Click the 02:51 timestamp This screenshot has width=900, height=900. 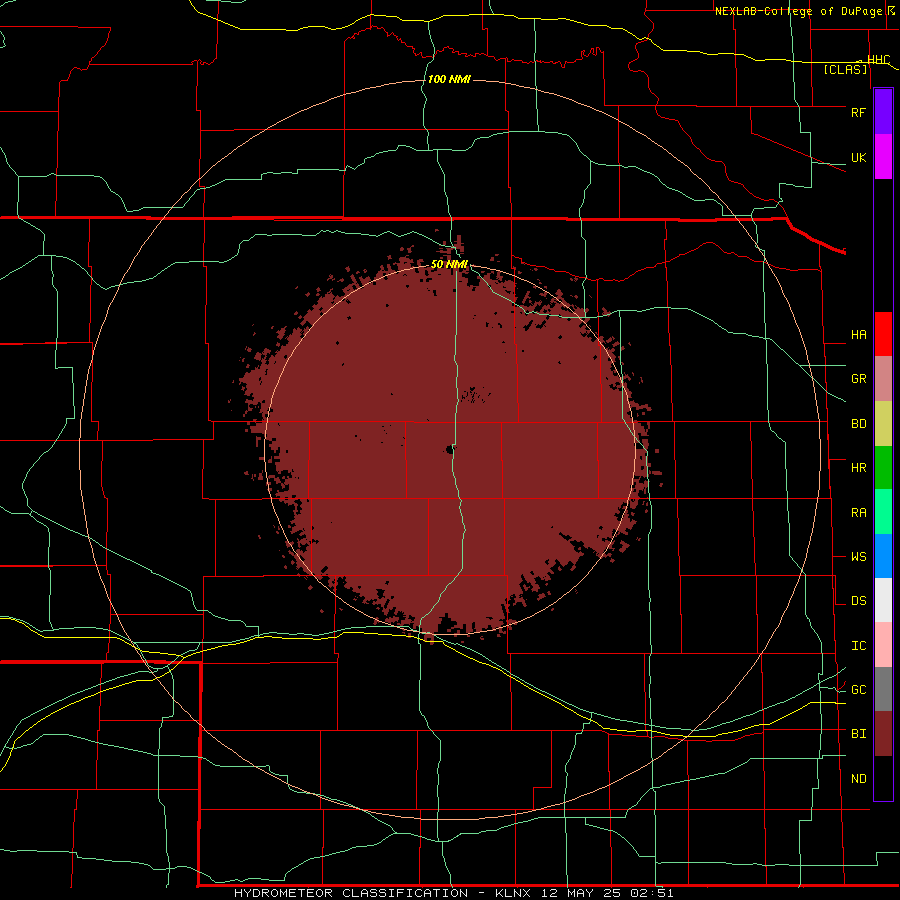(x=652, y=893)
